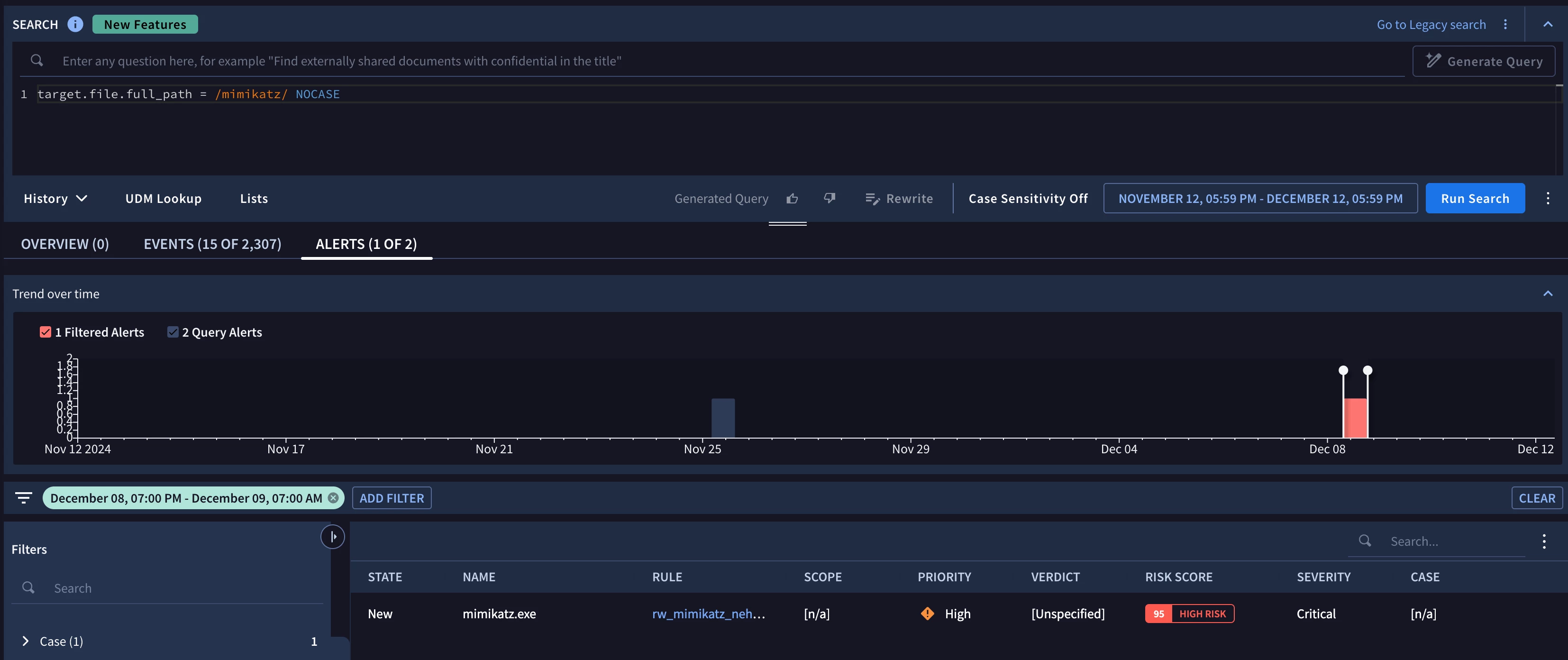Toggle the 2 Query Alerts checkbox

[173, 332]
